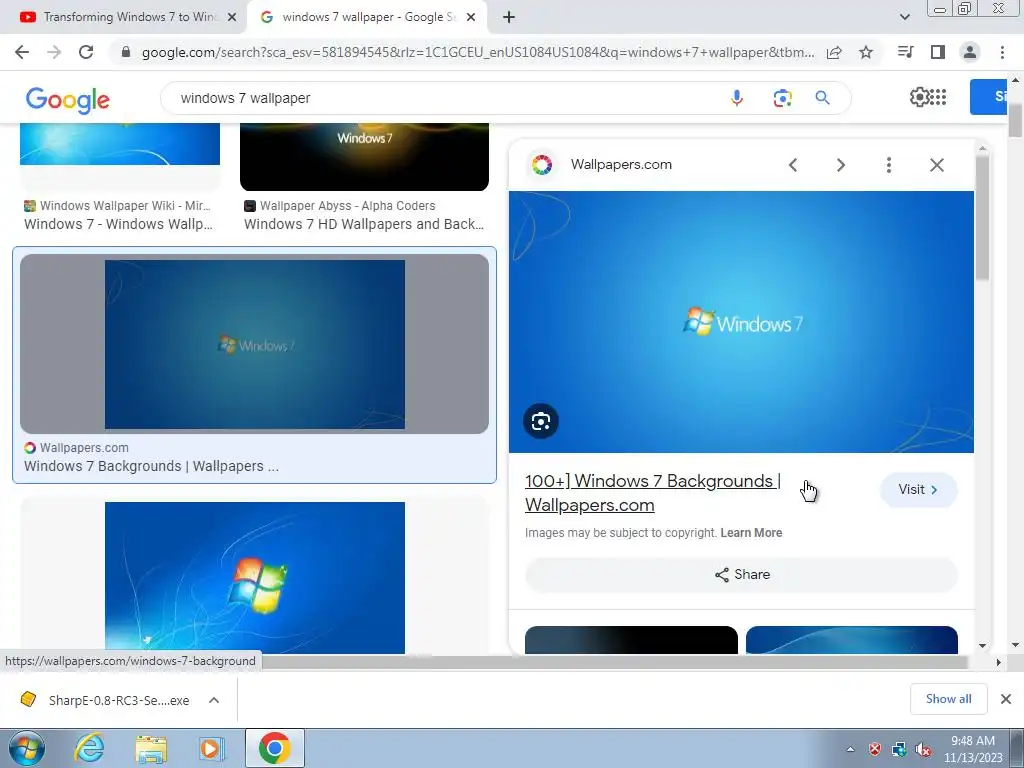
Task: Click the blue Sign in button
Action: 989,97
